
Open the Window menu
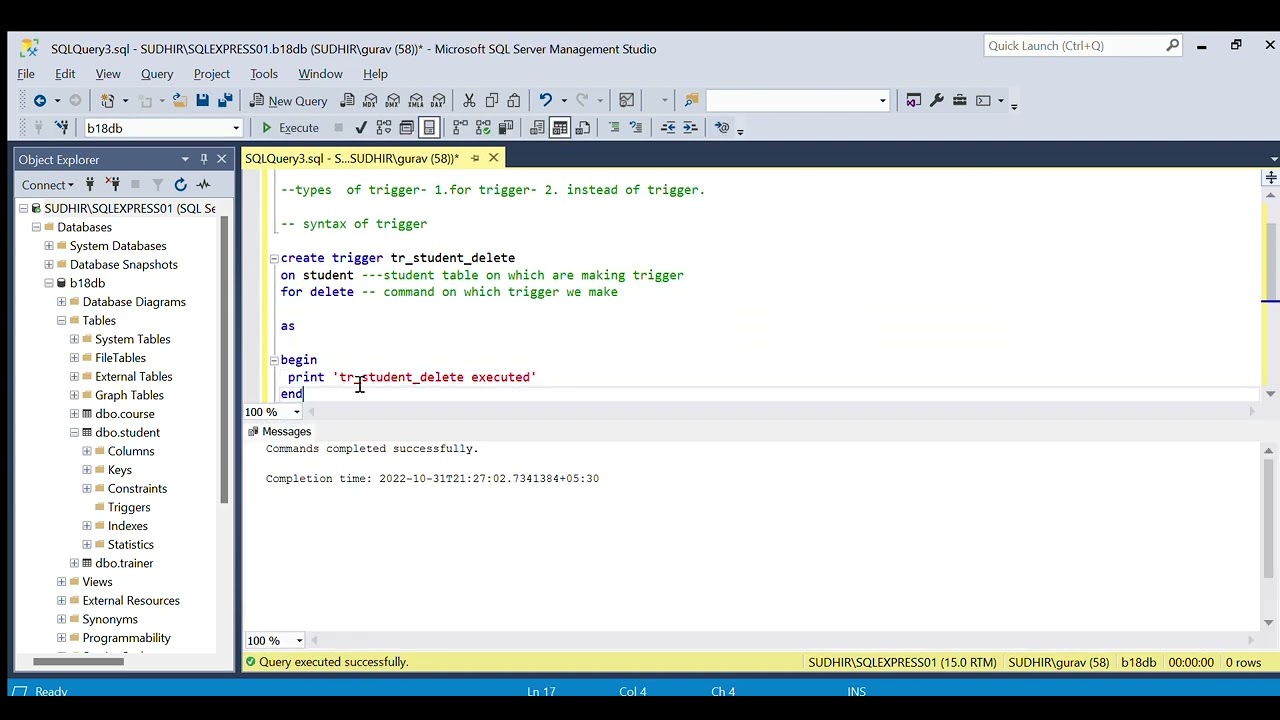320,74
